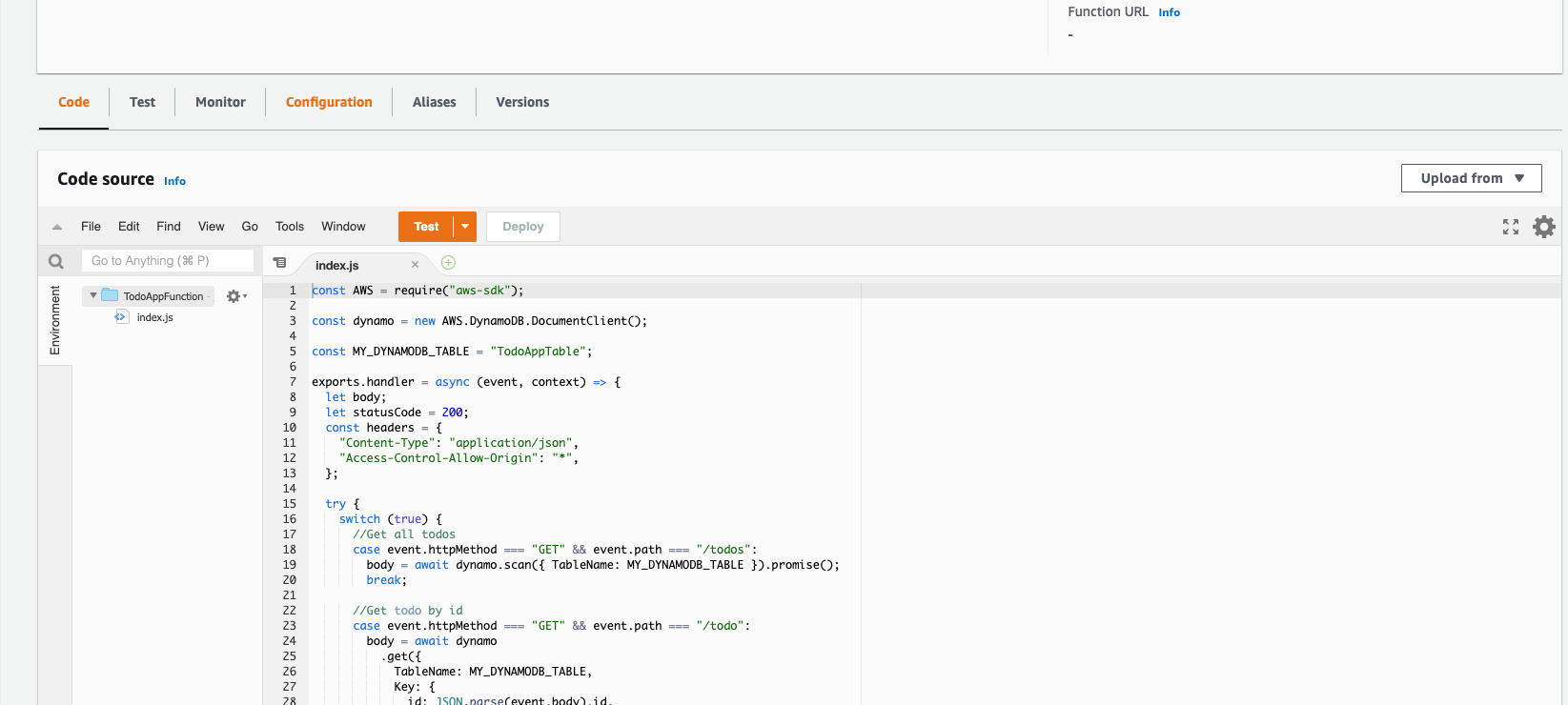Image resolution: width=1568 pixels, height=705 pixels.
Task: Go to the Versions tab
Action: [522, 102]
